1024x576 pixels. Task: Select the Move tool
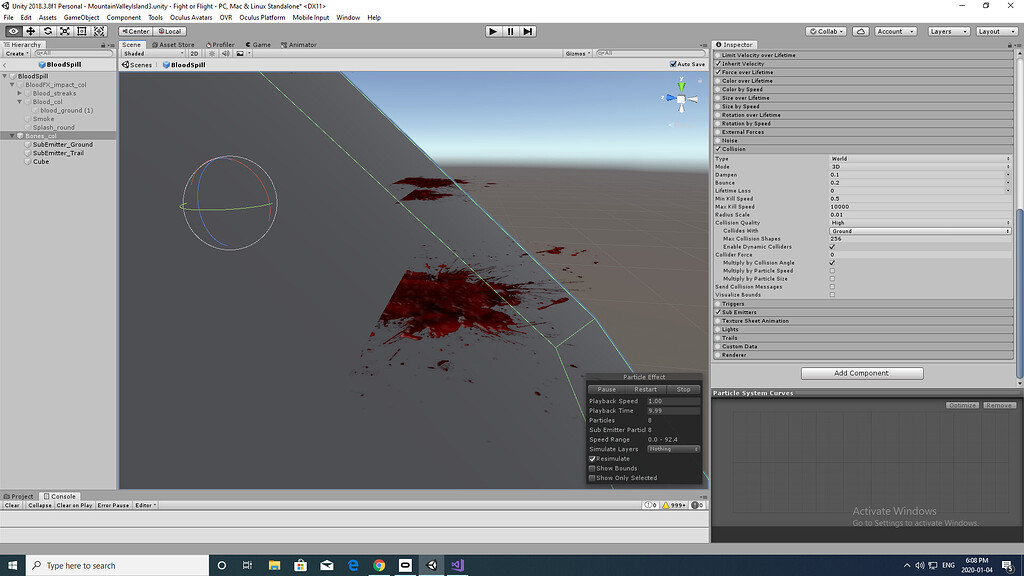click(30, 31)
